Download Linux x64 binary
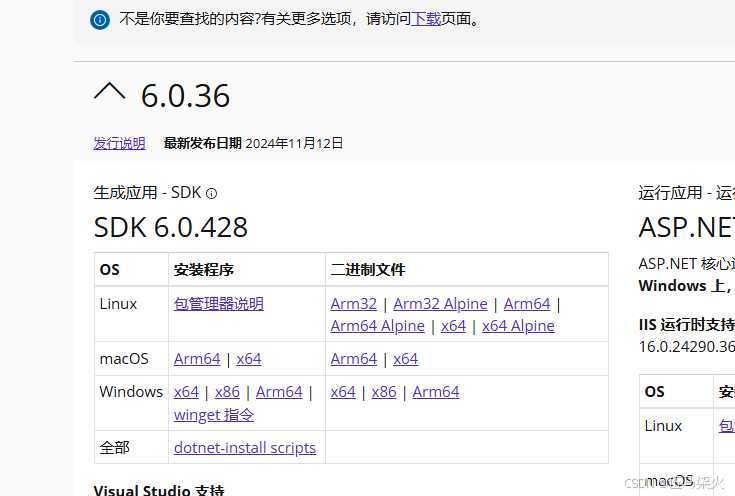Viewport: 735px width, 496px height. (453, 326)
